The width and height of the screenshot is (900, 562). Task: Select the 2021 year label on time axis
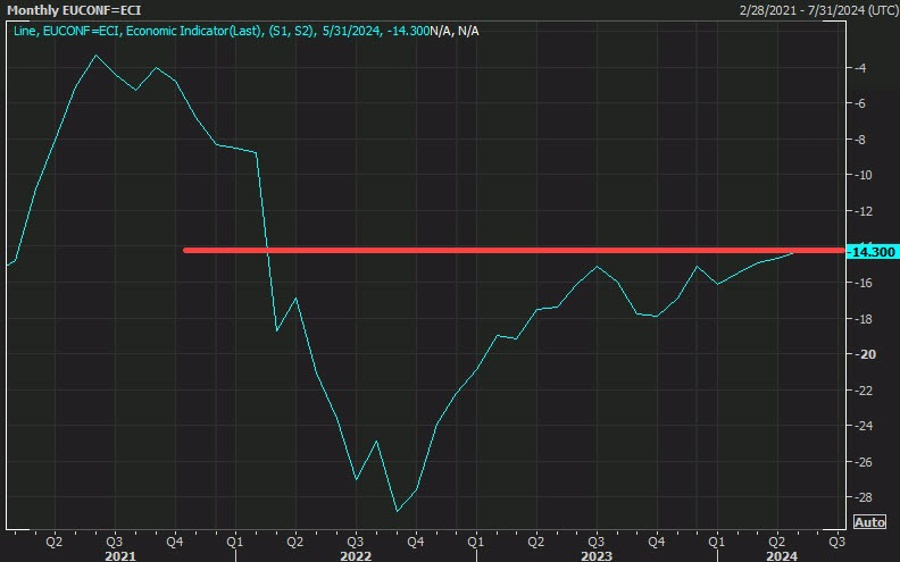coord(121,556)
